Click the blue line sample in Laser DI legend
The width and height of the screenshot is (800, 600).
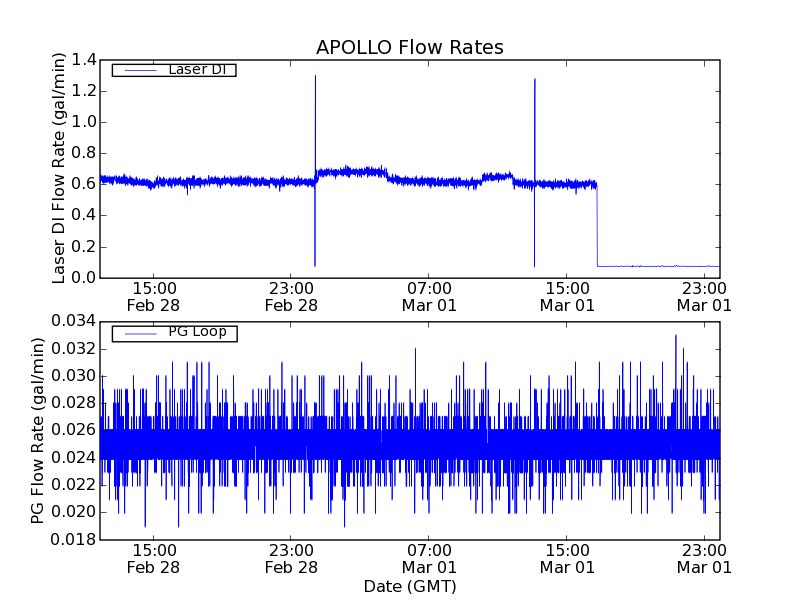(140, 70)
